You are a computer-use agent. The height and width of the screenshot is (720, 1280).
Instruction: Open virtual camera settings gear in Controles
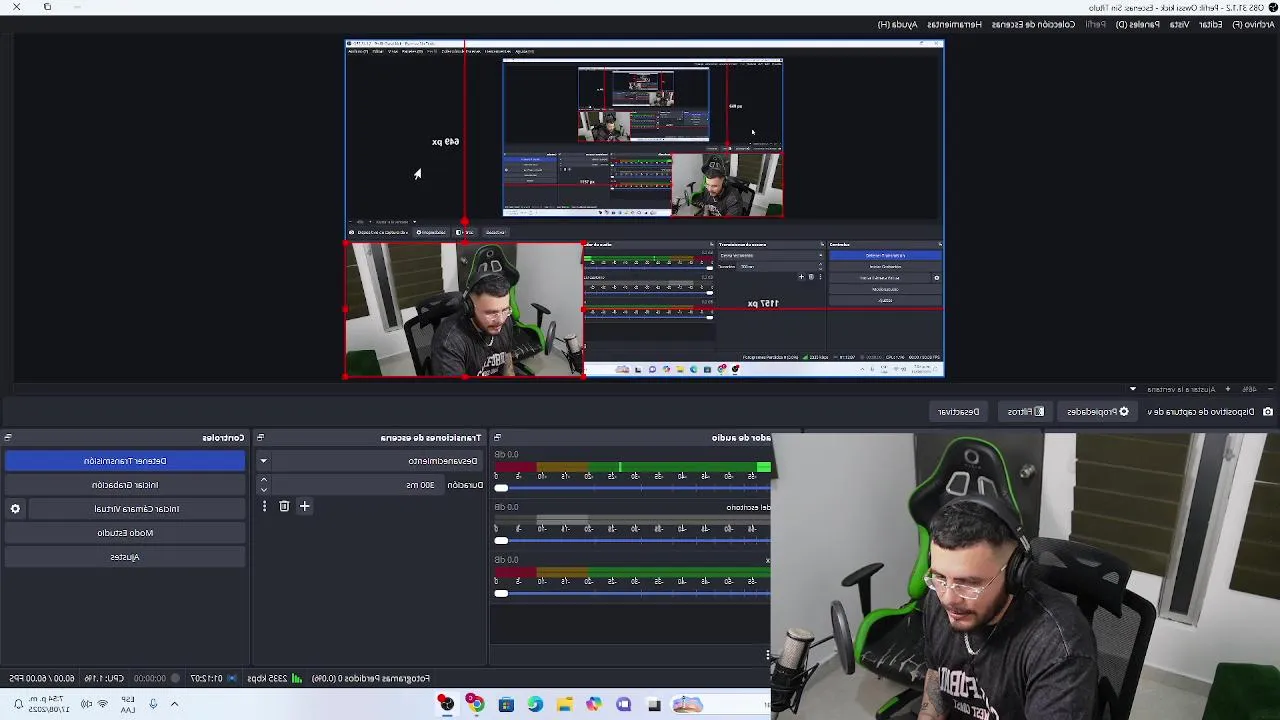pos(15,509)
